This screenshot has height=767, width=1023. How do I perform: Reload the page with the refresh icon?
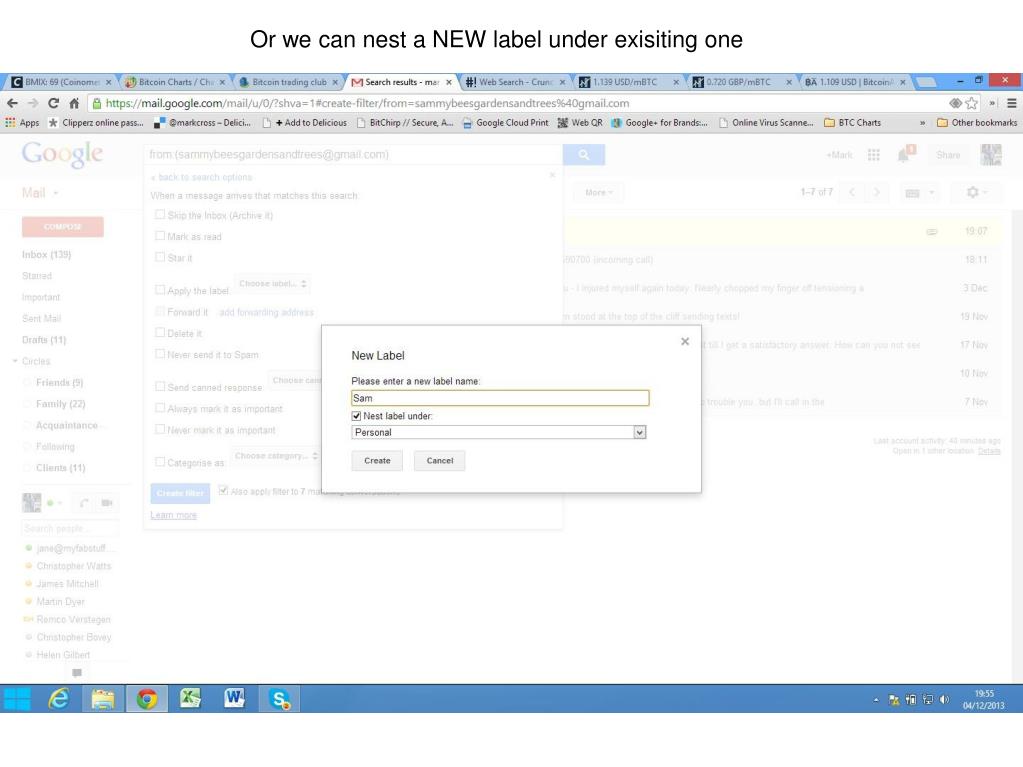coord(53,103)
